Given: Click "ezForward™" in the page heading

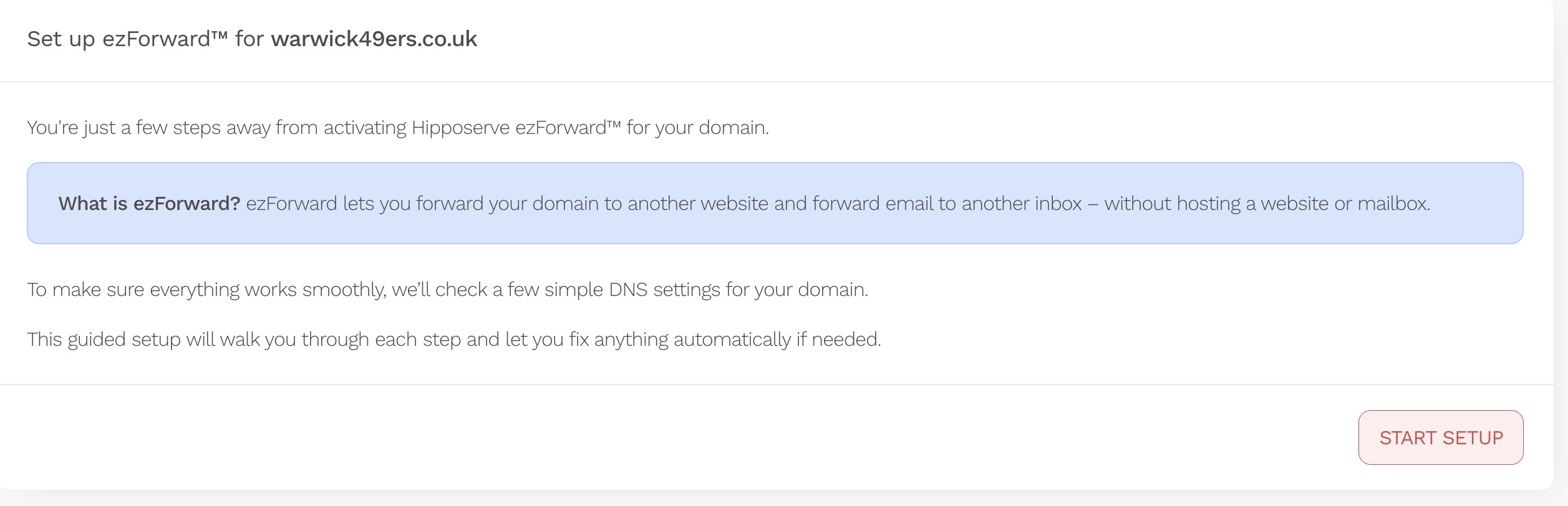Looking at the screenshot, I should point(165,39).
